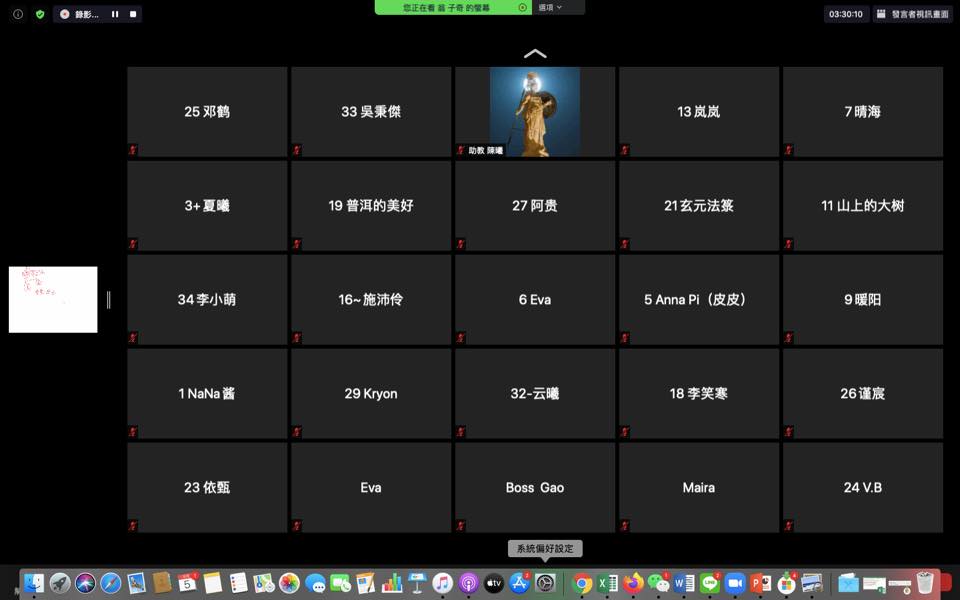
Task: Select the Boss Gao participant tile
Action: [x=535, y=488]
